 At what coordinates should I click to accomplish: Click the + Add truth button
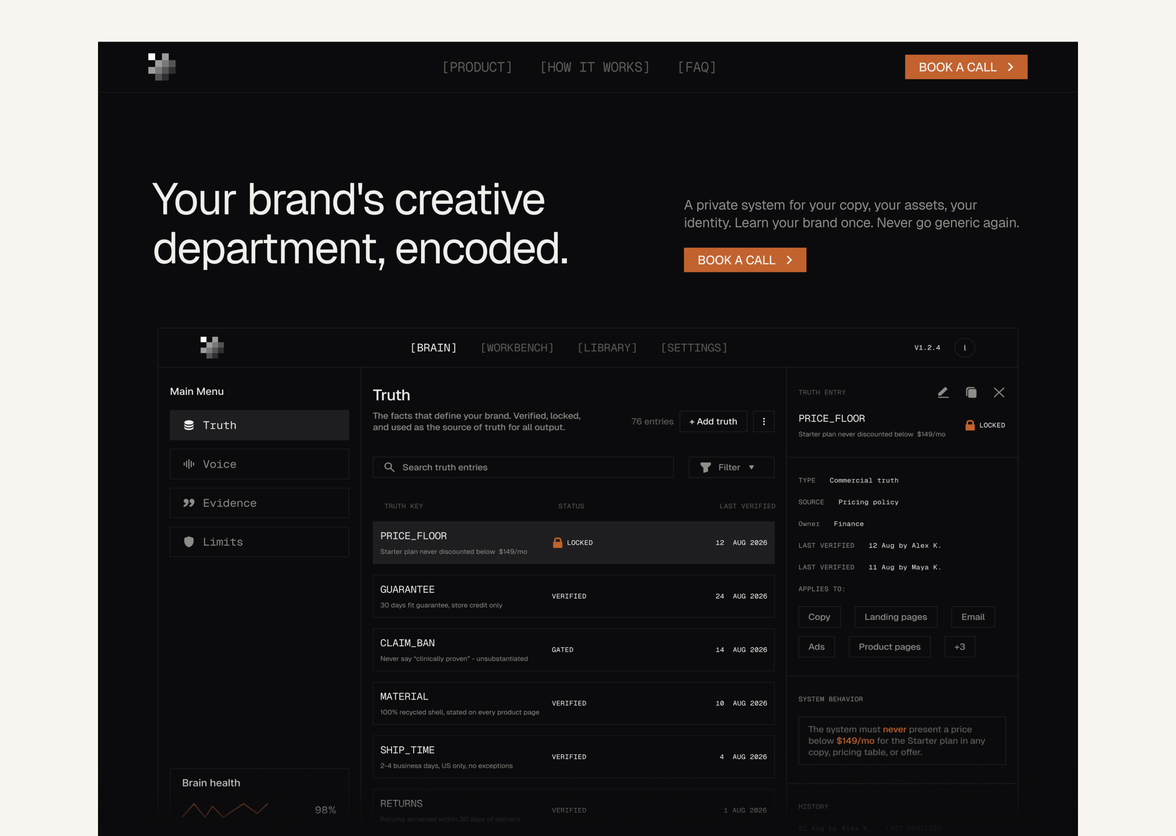pyautogui.click(x=713, y=421)
